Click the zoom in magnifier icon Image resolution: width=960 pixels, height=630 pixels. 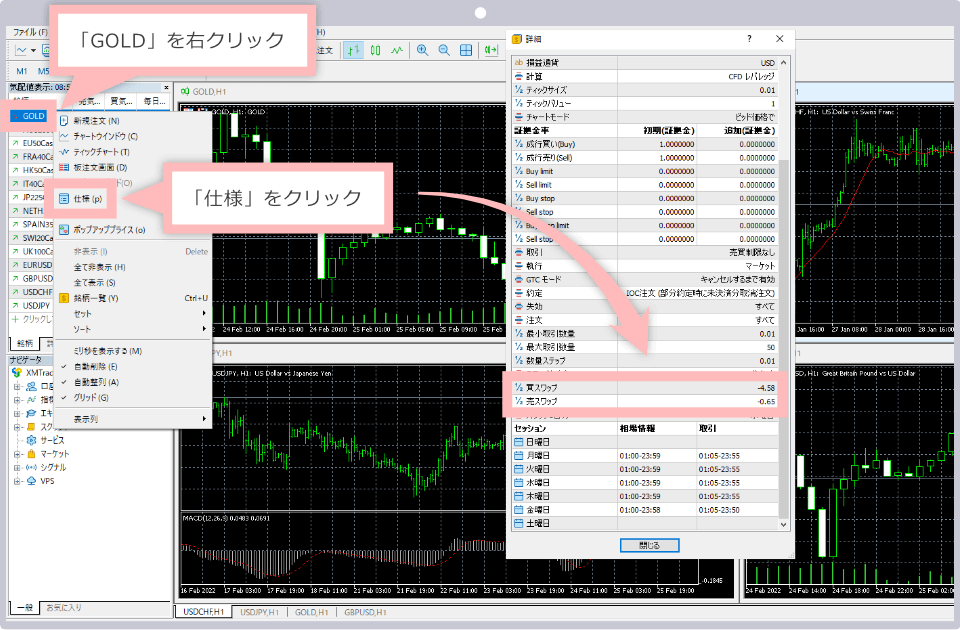pos(423,50)
